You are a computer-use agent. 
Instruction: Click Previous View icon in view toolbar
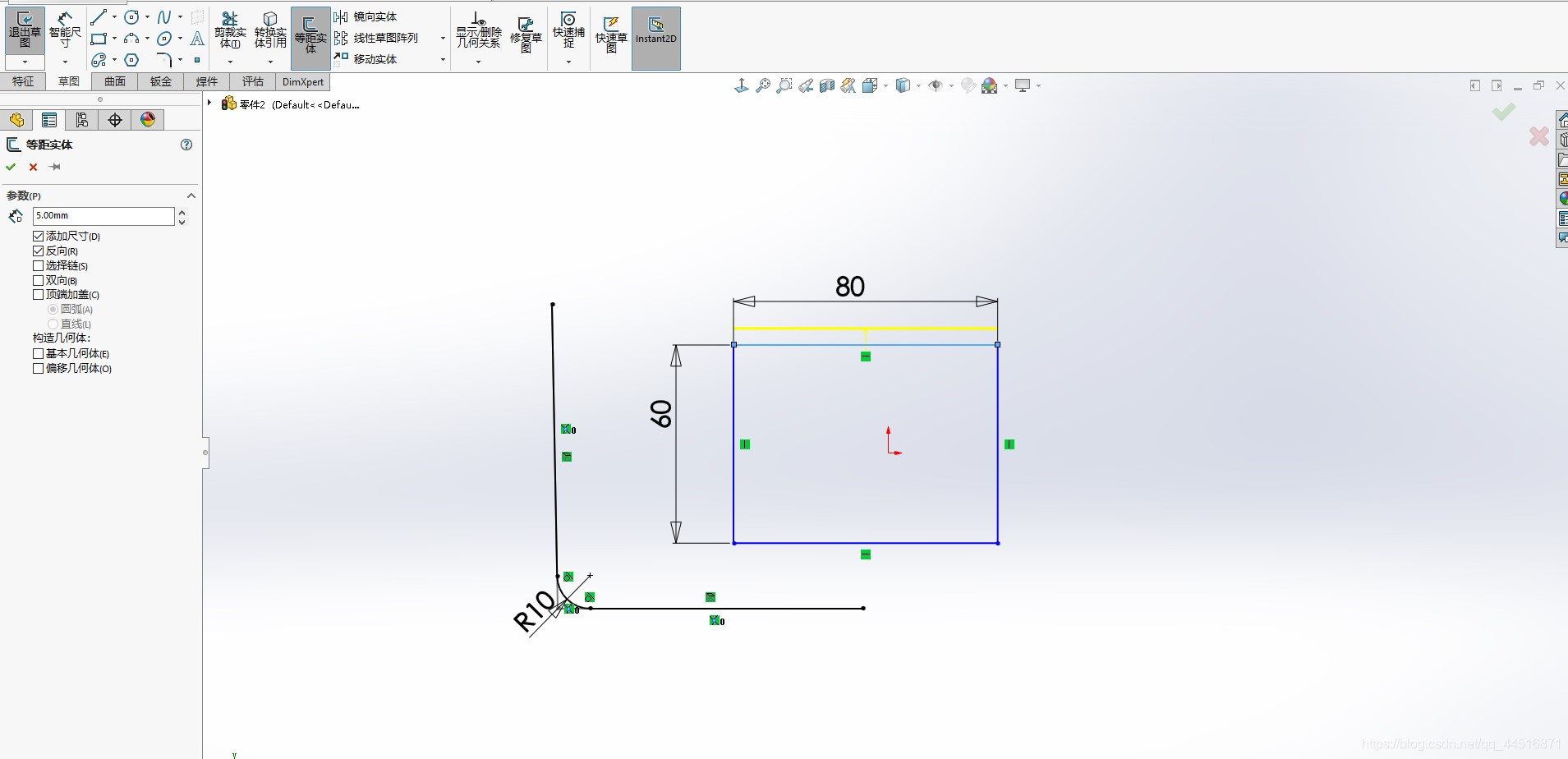coord(806,85)
